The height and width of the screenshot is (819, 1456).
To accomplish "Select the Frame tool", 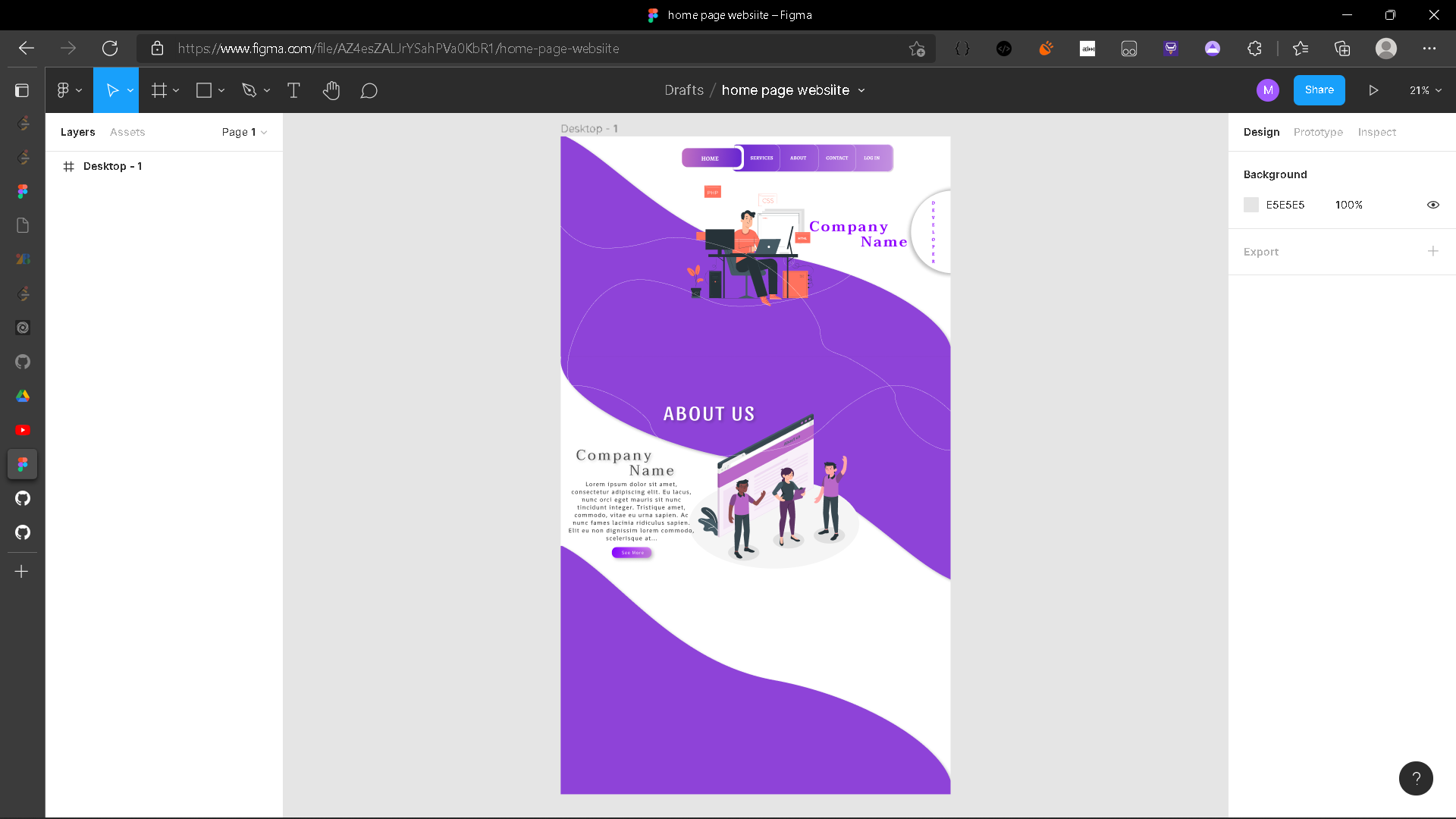I will pyautogui.click(x=158, y=90).
